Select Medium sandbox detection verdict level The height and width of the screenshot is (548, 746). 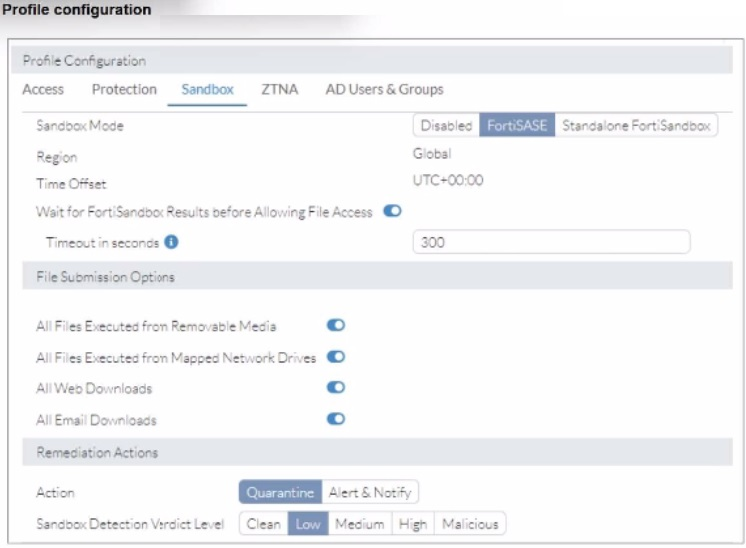[359, 523]
